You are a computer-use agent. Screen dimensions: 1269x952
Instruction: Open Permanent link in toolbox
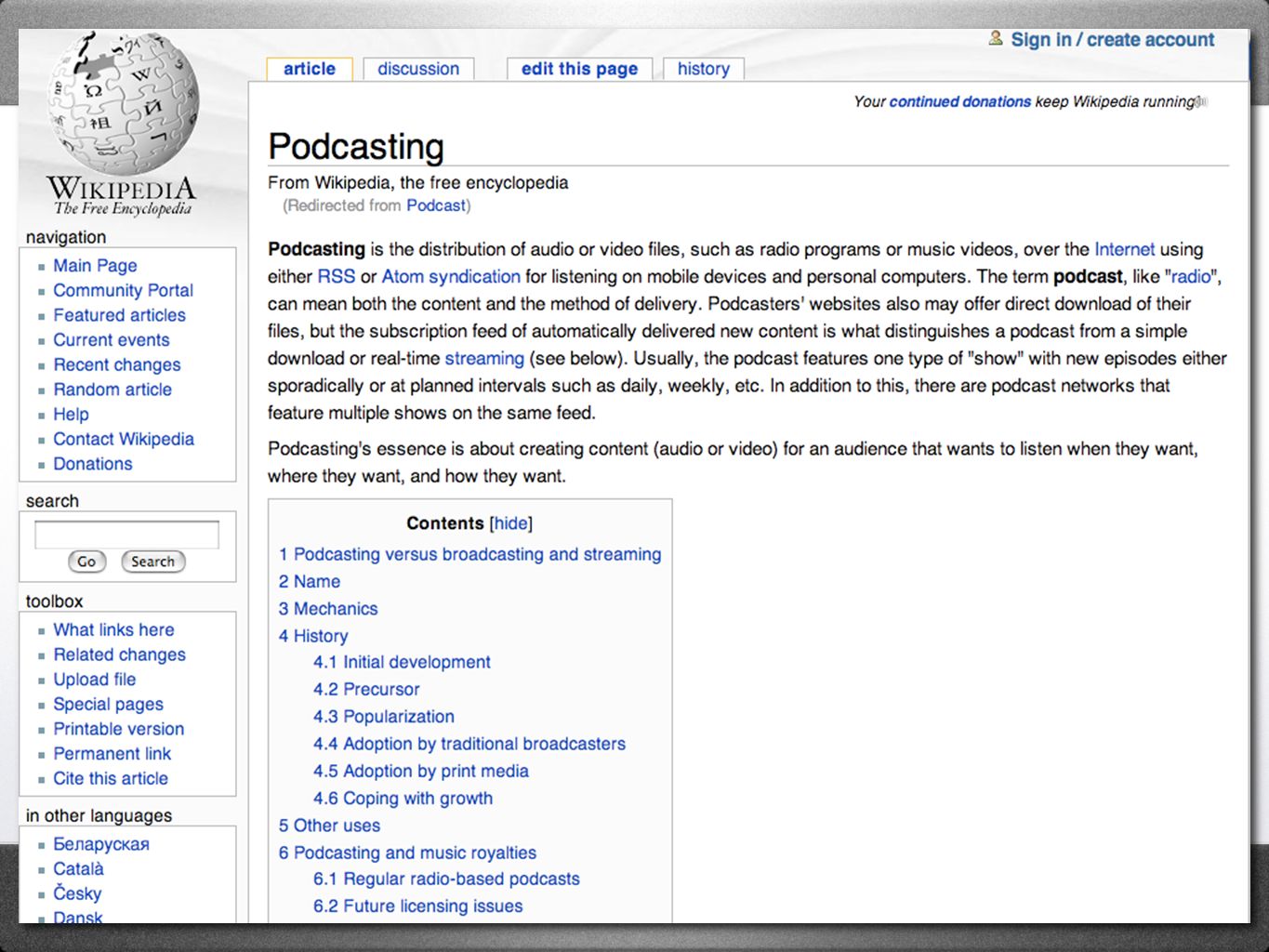click(x=112, y=754)
